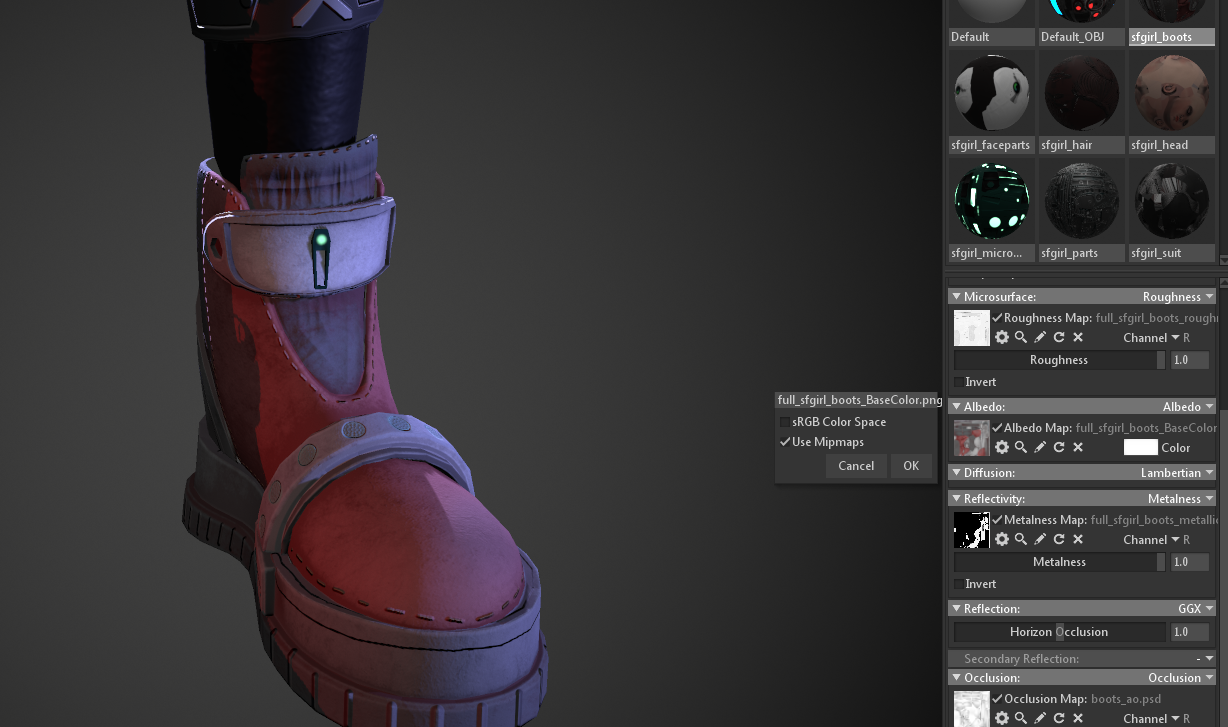Toggle Albedo Map enabled checkmark

coord(997,428)
